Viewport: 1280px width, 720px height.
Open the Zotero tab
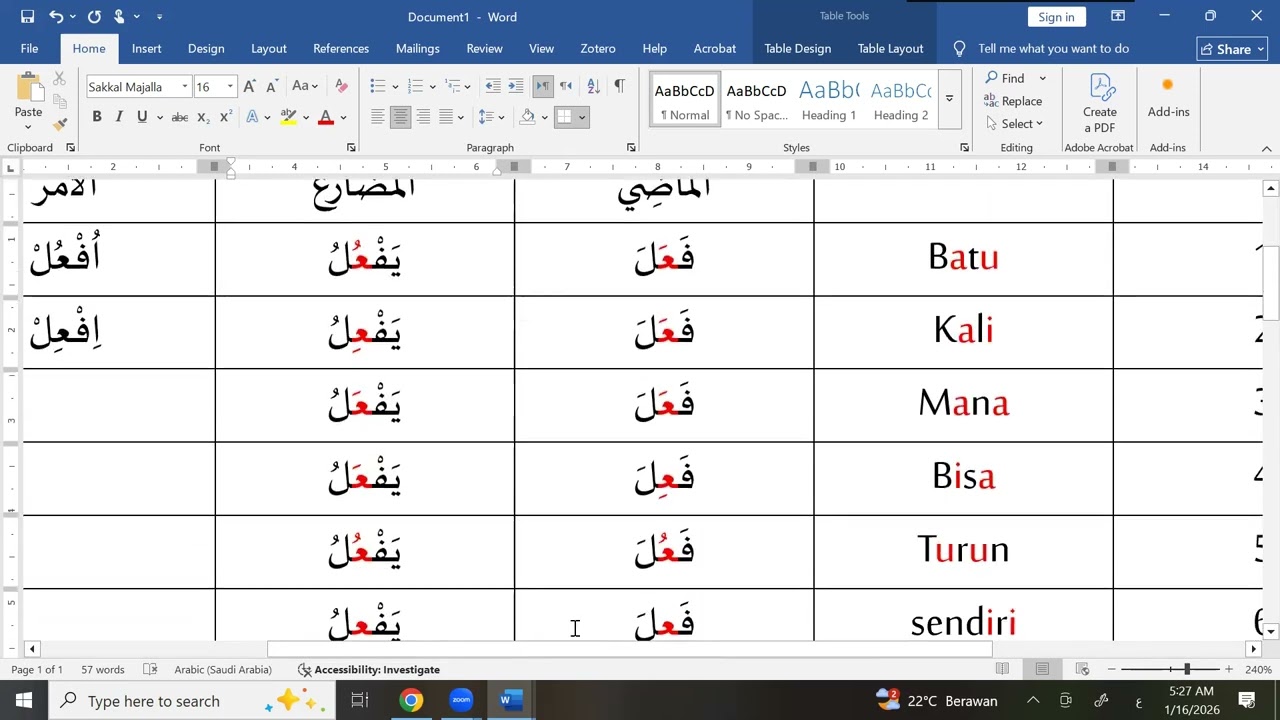click(598, 48)
